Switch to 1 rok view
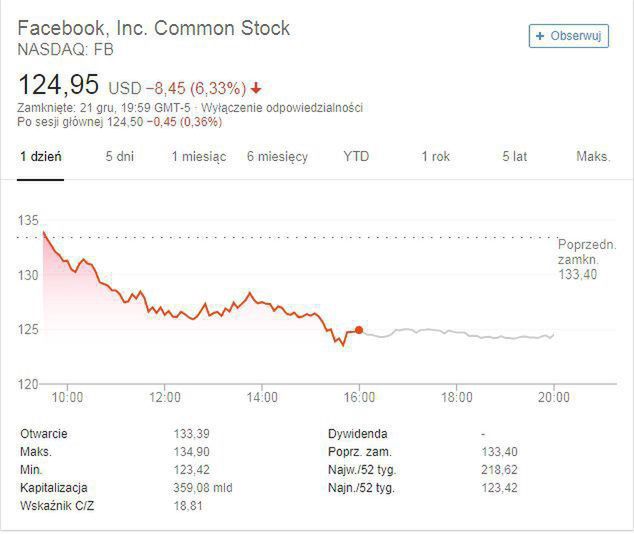The image size is (634, 534). coord(435,157)
